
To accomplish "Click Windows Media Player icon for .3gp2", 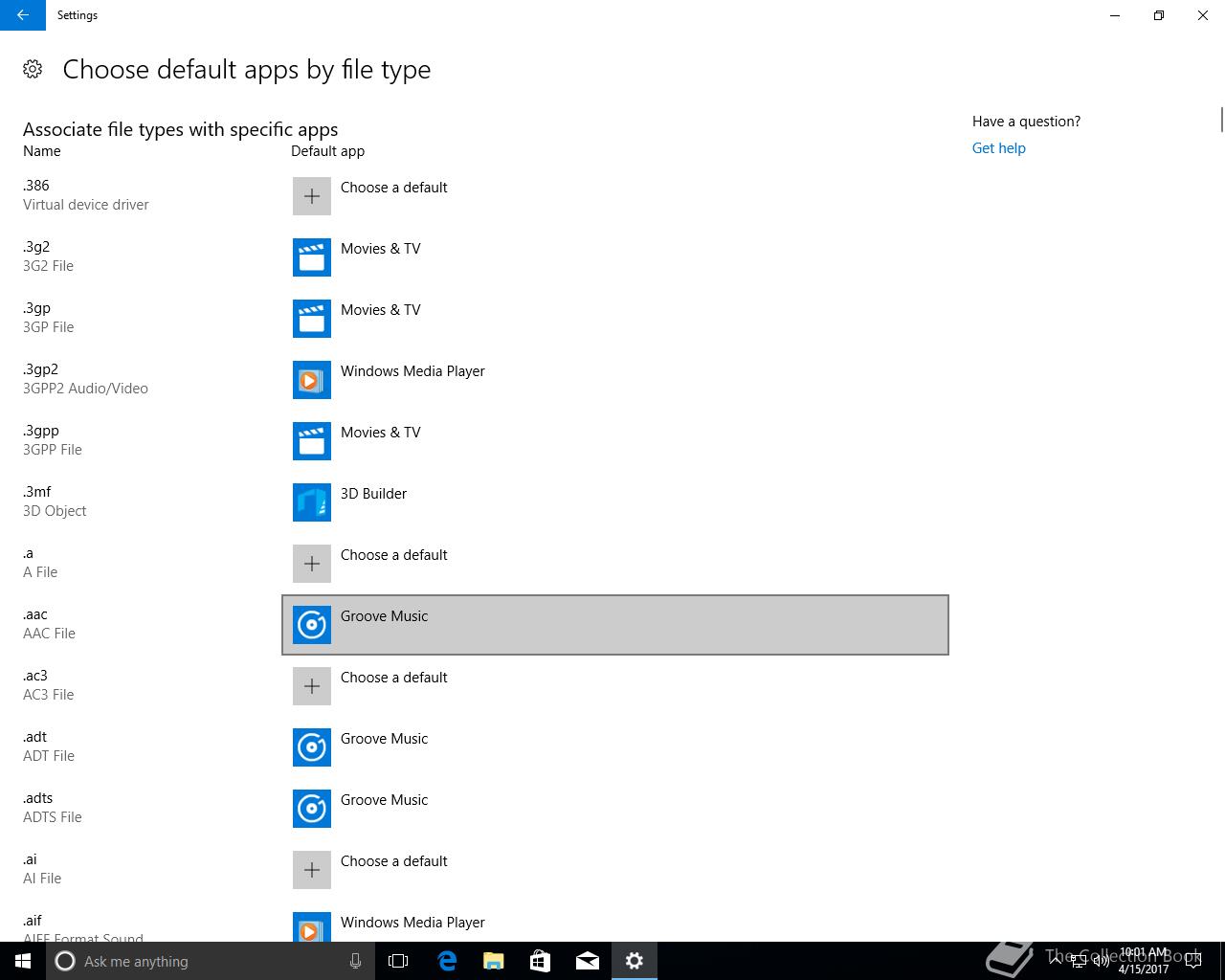I will pos(312,380).
